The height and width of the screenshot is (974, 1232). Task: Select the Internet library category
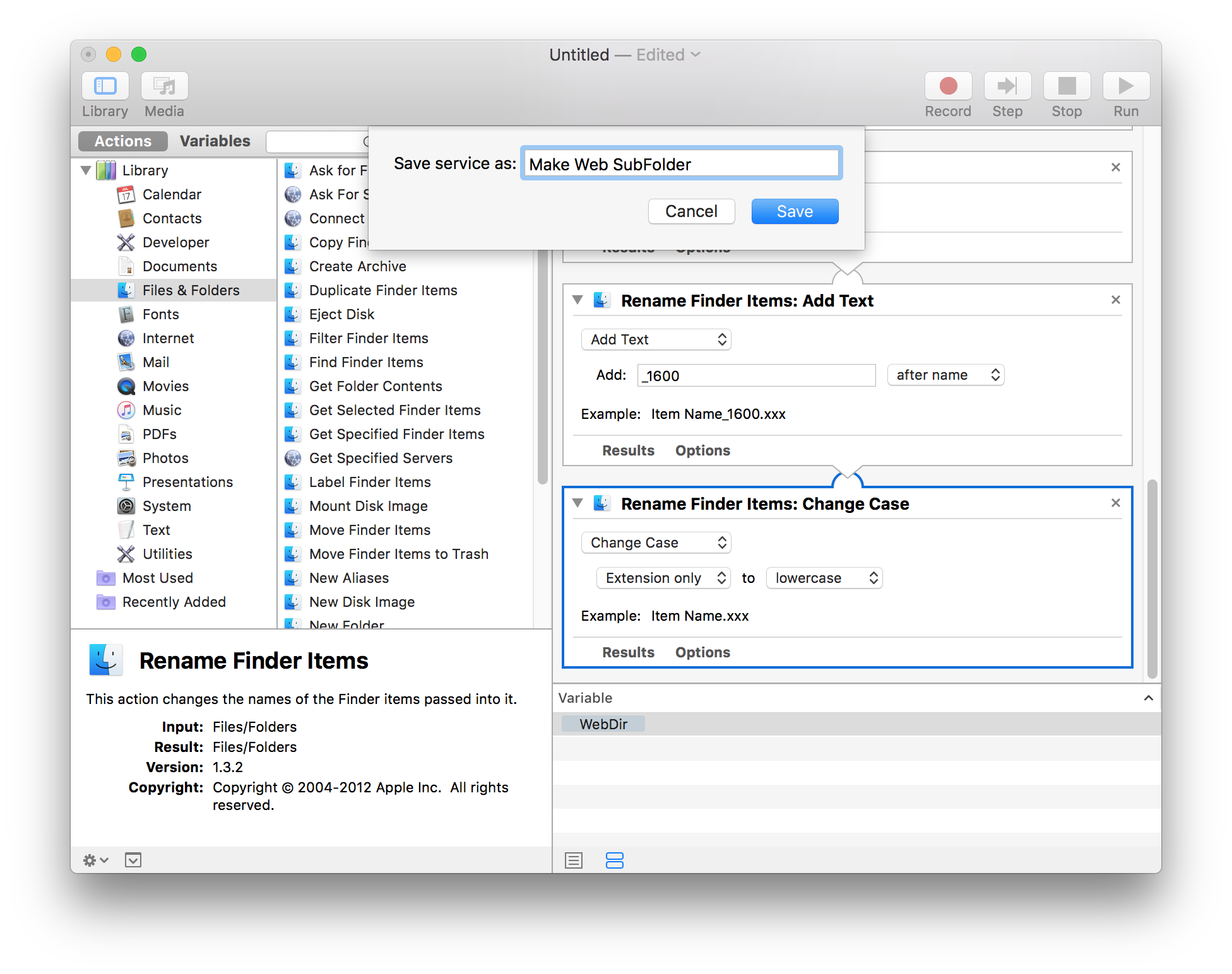168,338
